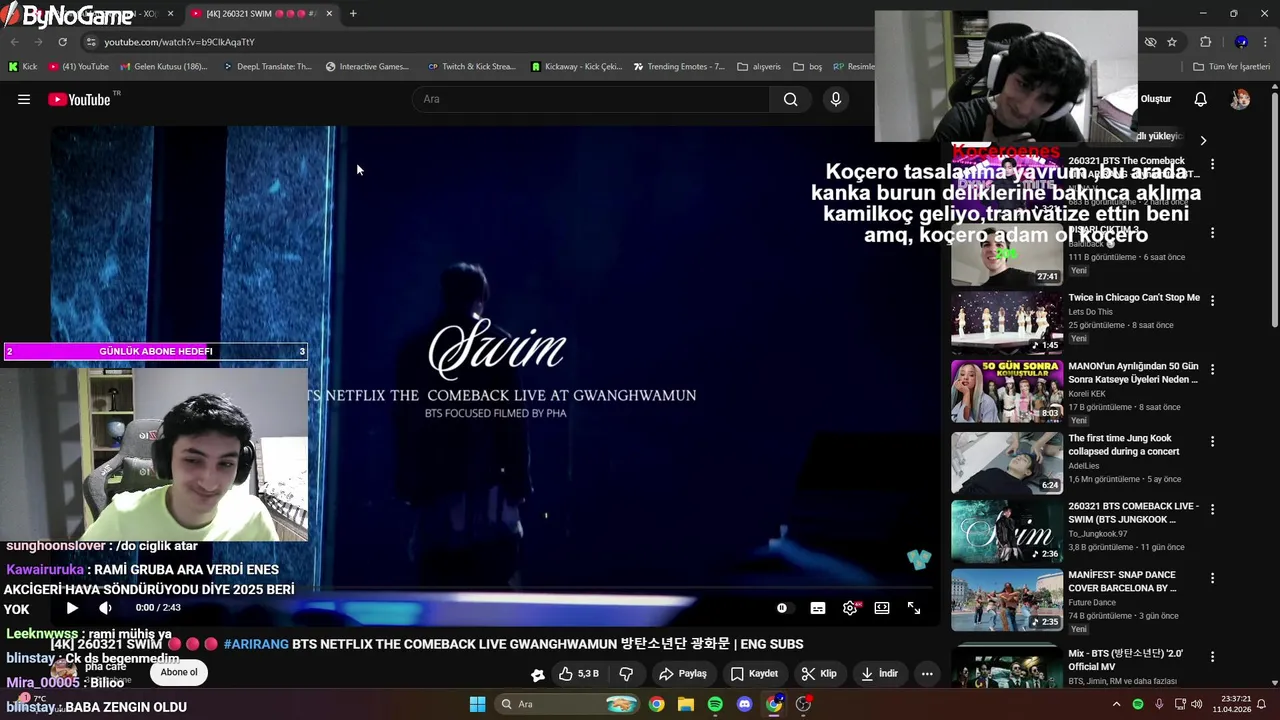
Task: Open a new browser tab
Action: pyautogui.click(x=353, y=14)
